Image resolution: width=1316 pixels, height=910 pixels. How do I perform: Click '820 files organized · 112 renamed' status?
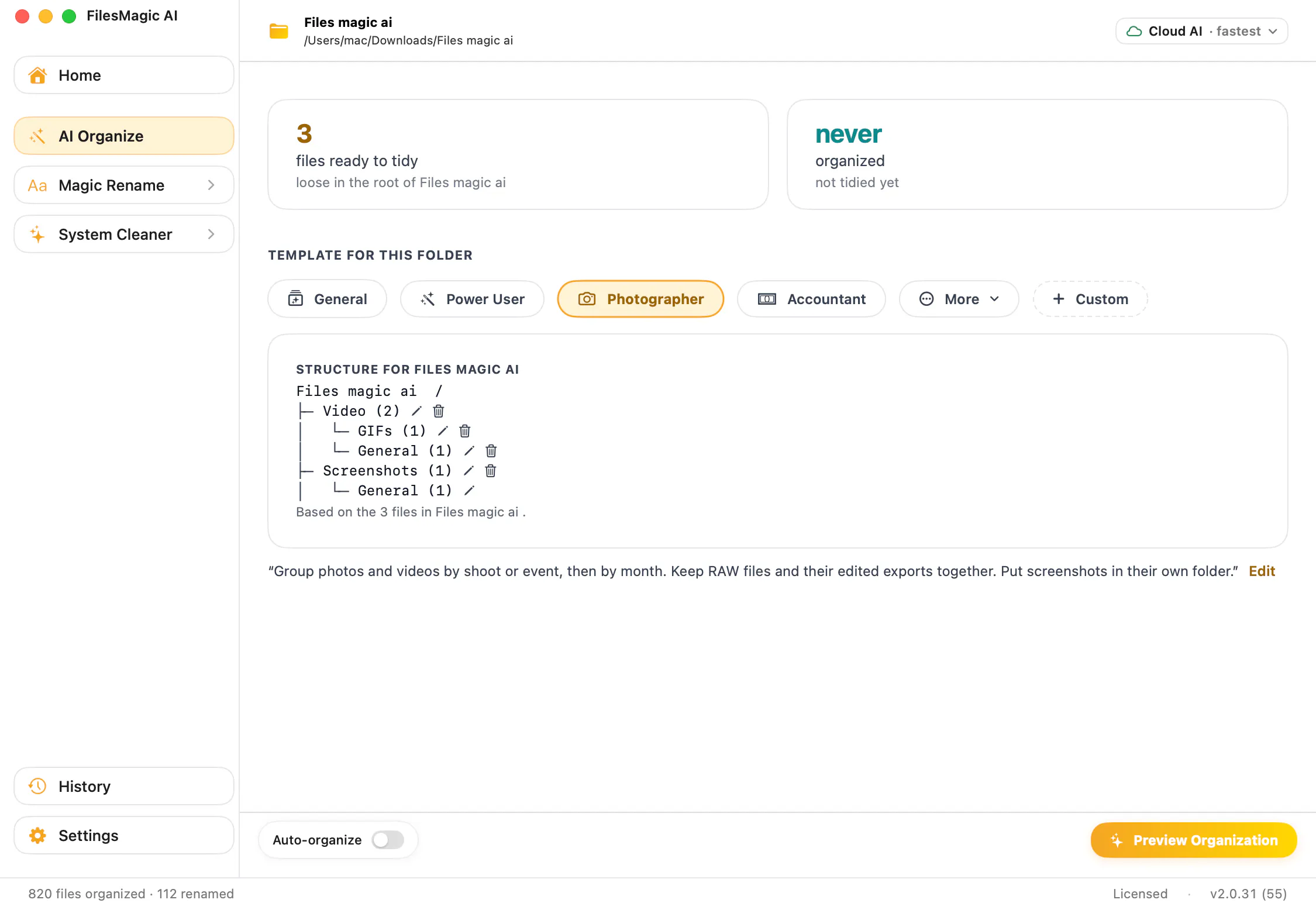point(131,894)
